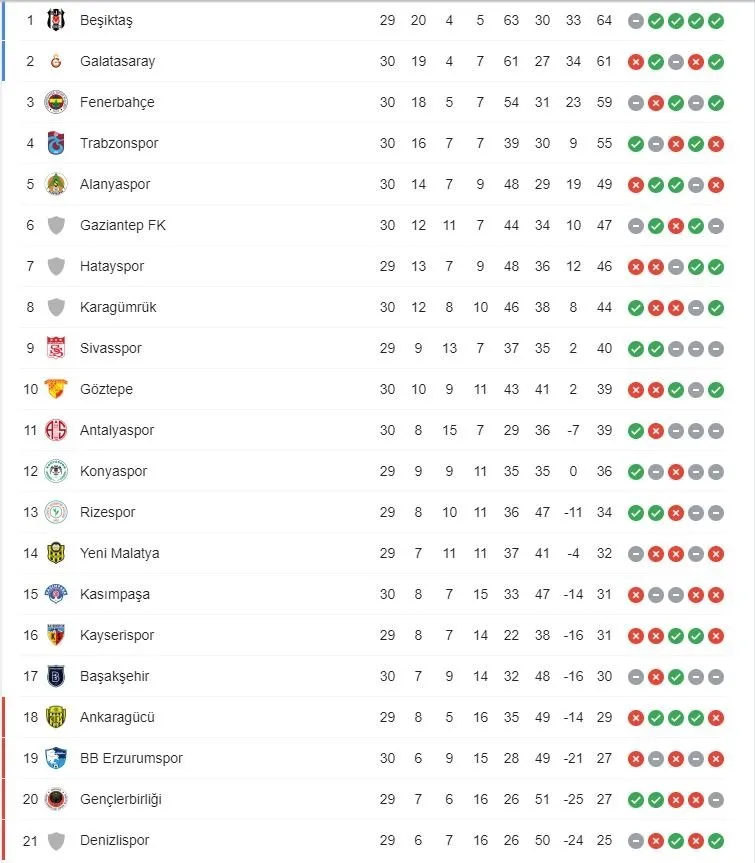Click the gray draw icon in Galatasaray's form
755x863 pixels.
675,61
